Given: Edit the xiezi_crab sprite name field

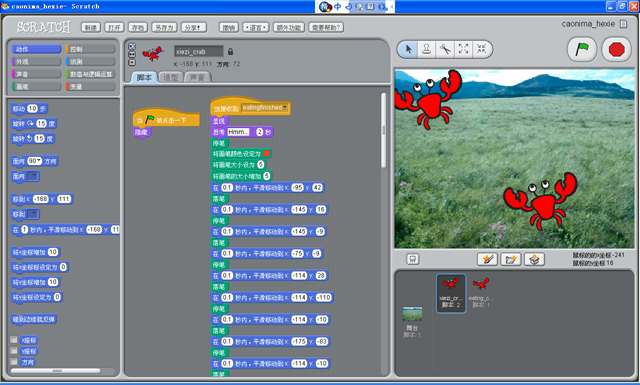Looking at the screenshot, I should pyautogui.click(x=199, y=51).
